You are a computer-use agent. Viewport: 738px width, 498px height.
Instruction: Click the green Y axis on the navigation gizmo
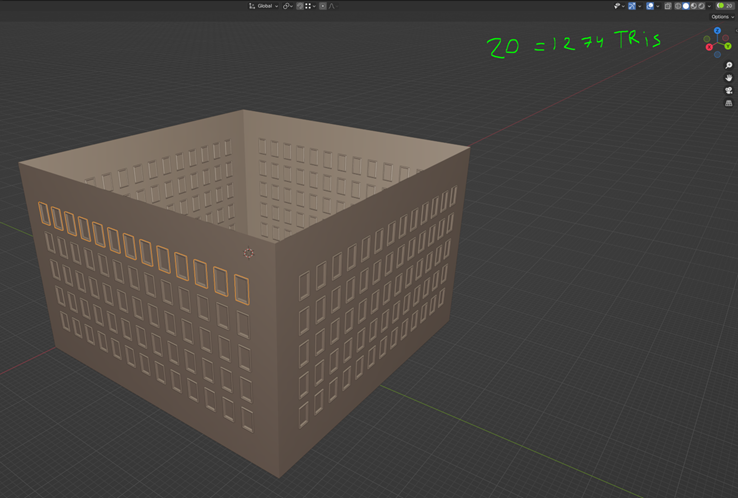click(x=728, y=46)
